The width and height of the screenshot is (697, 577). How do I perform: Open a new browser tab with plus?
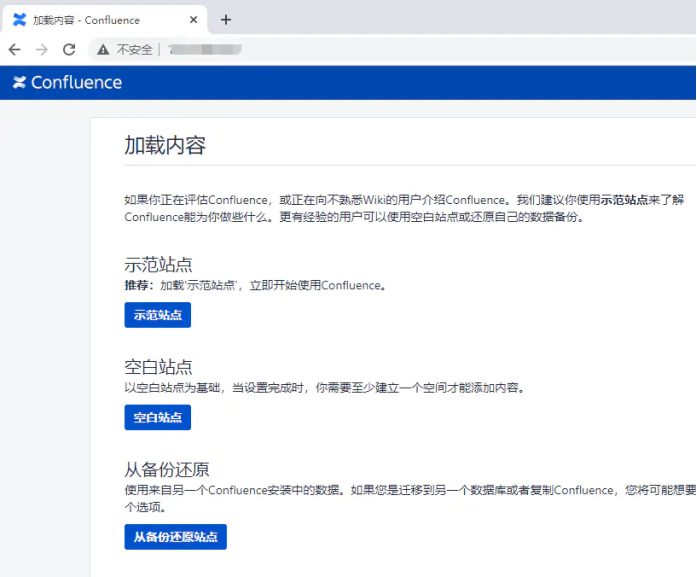click(226, 20)
